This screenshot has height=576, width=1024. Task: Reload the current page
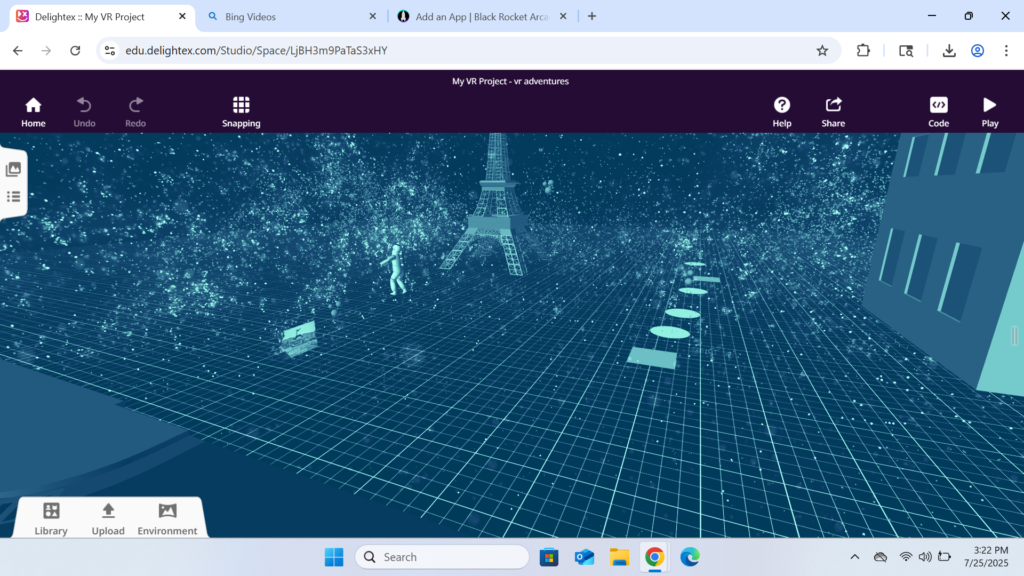[75, 50]
